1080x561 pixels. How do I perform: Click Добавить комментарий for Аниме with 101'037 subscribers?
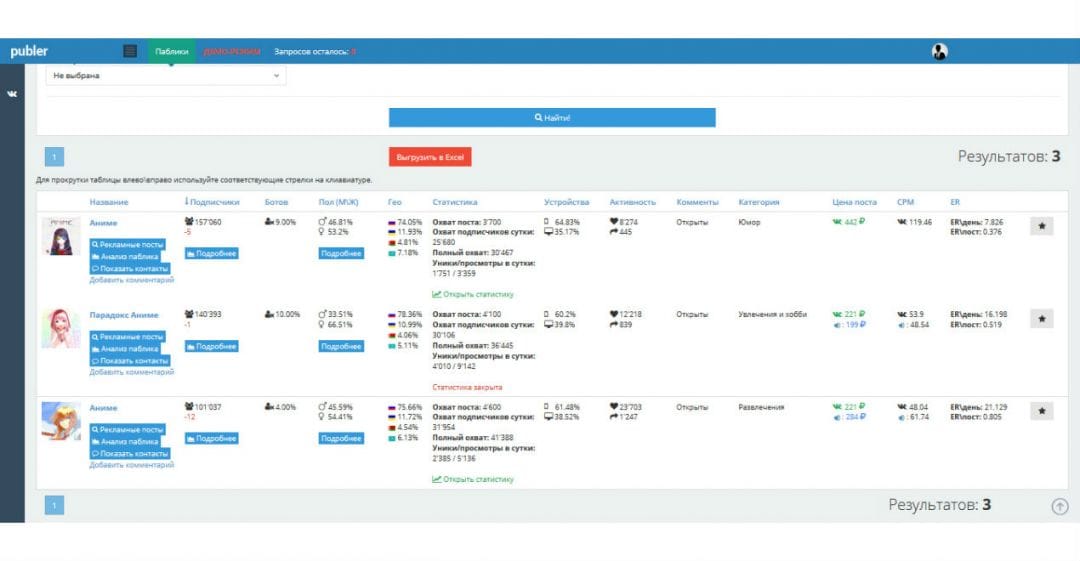pos(132,465)
